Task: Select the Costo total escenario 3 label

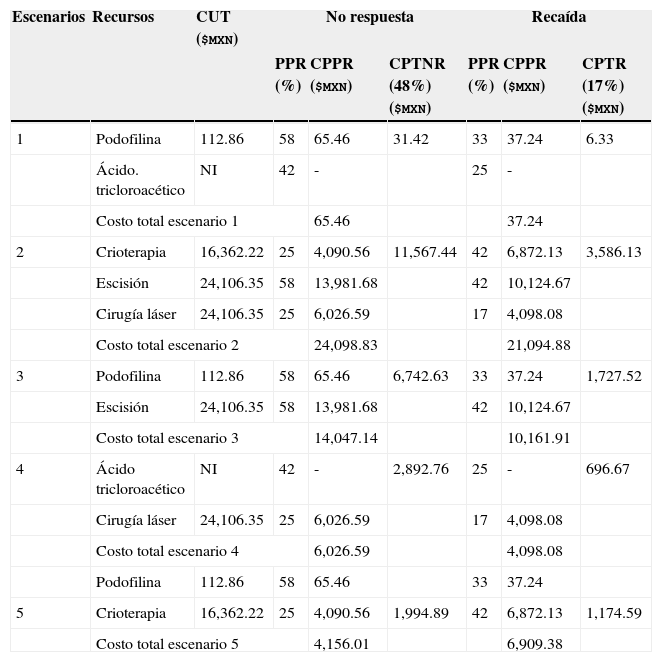Action: (x=167, y=439)
